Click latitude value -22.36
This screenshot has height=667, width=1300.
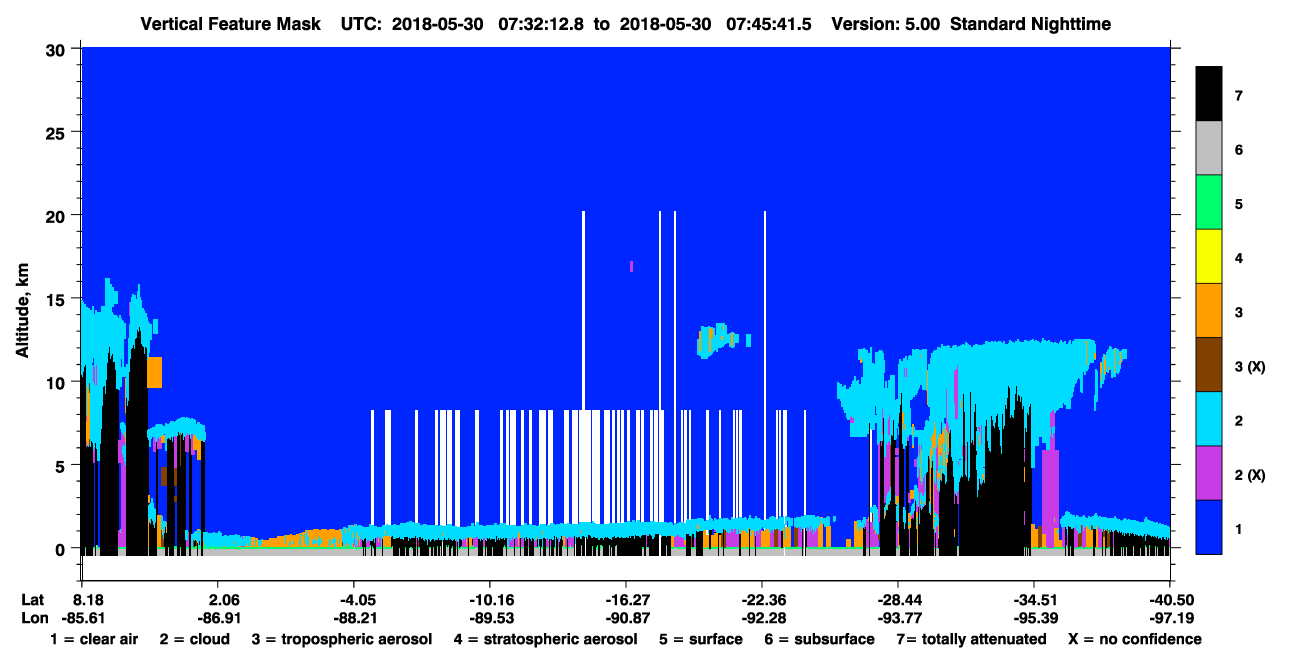click(x=762, y=600)
